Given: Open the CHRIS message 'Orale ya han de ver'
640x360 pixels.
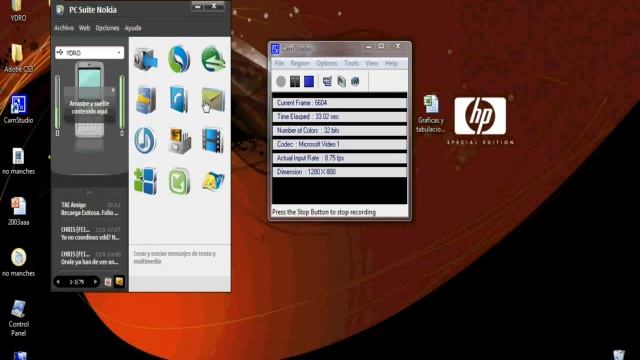Looking at the screenshot, I should [90, 258].
